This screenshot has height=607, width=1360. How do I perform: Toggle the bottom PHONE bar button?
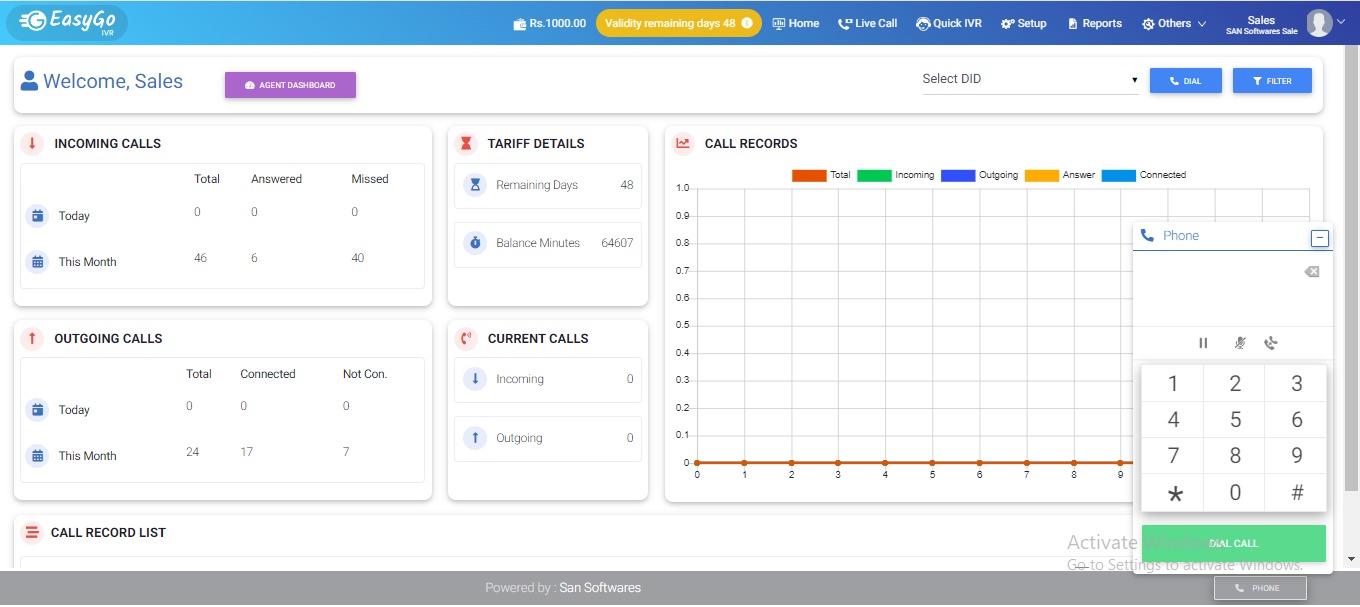(x=1260, y=588)
